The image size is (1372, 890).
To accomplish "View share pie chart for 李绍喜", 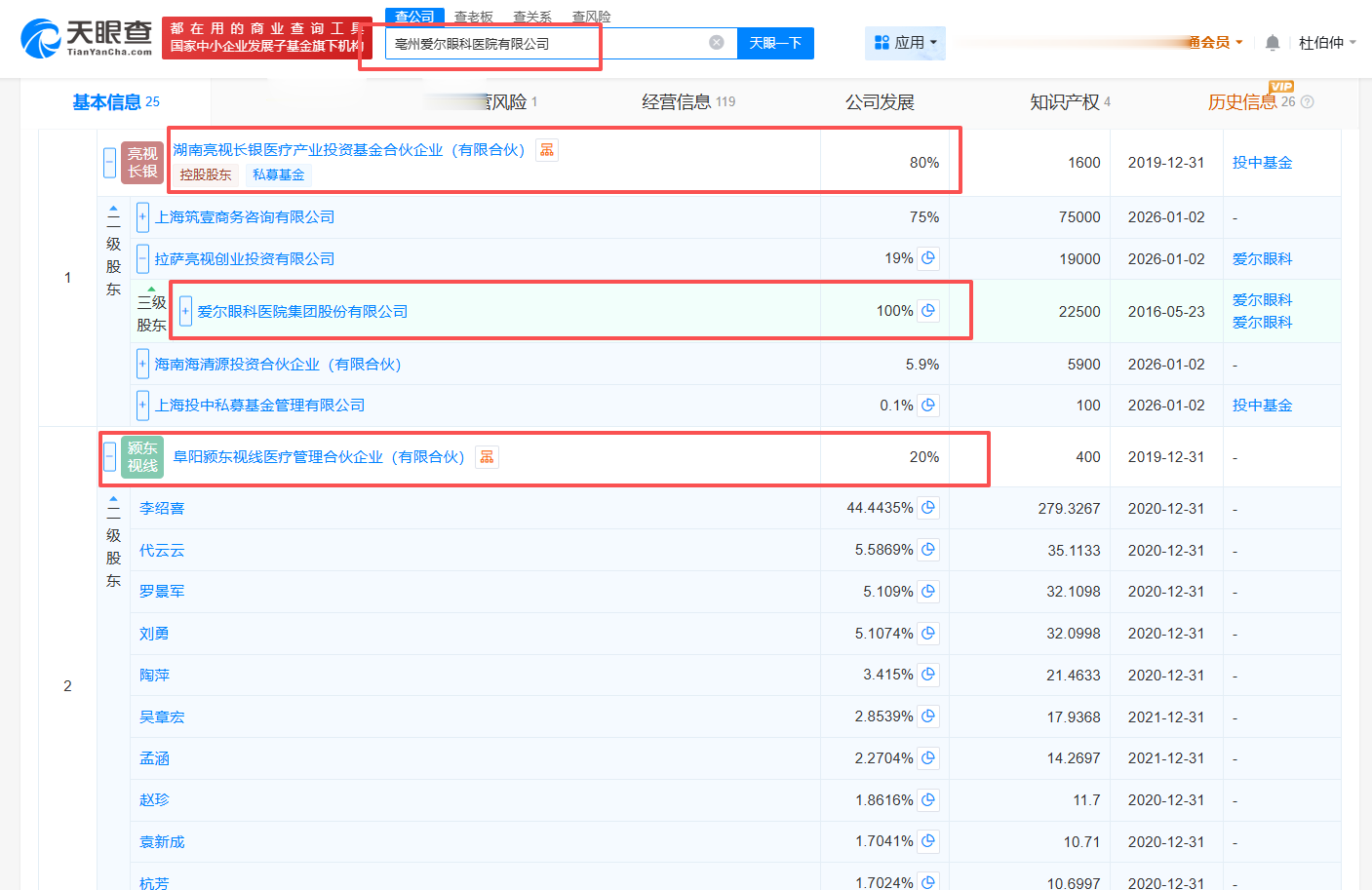I will (x=928, y=508).
